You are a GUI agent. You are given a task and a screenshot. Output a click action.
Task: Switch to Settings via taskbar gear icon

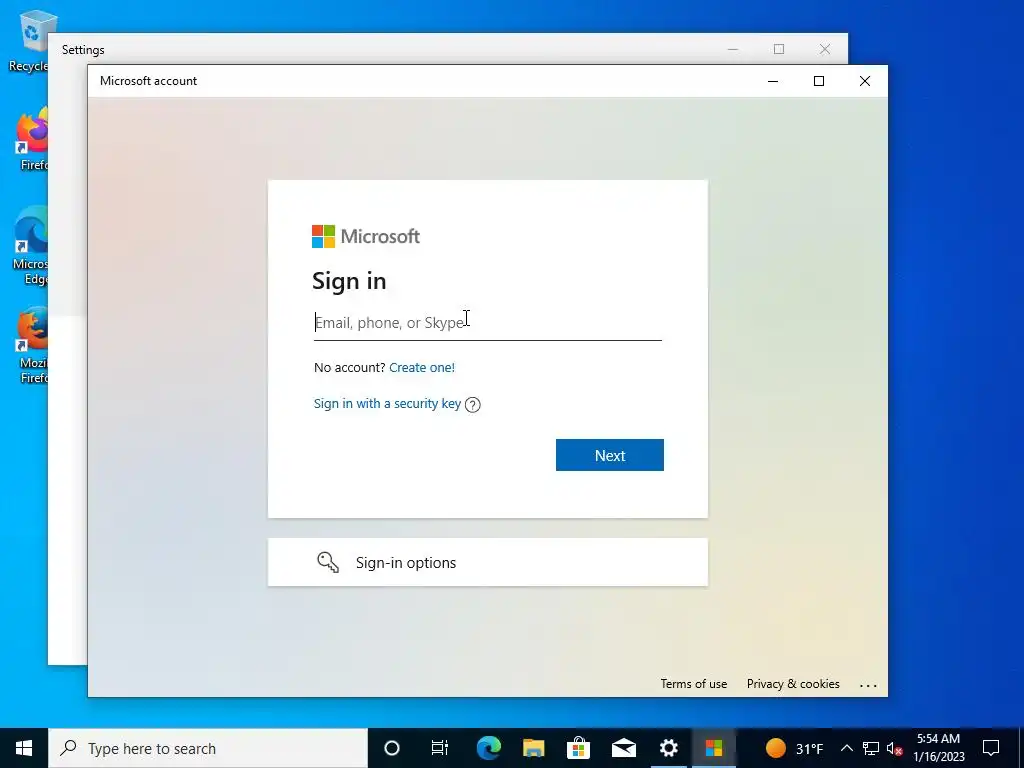669,748
